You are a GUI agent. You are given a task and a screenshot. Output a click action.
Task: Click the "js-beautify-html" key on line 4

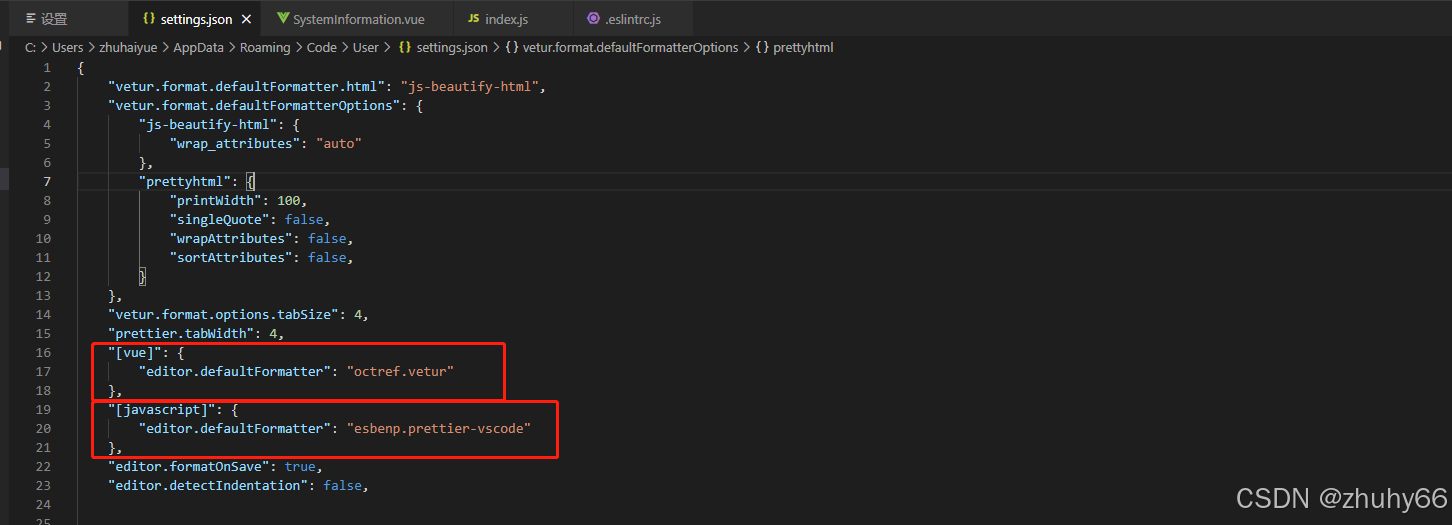click(209, 124)
